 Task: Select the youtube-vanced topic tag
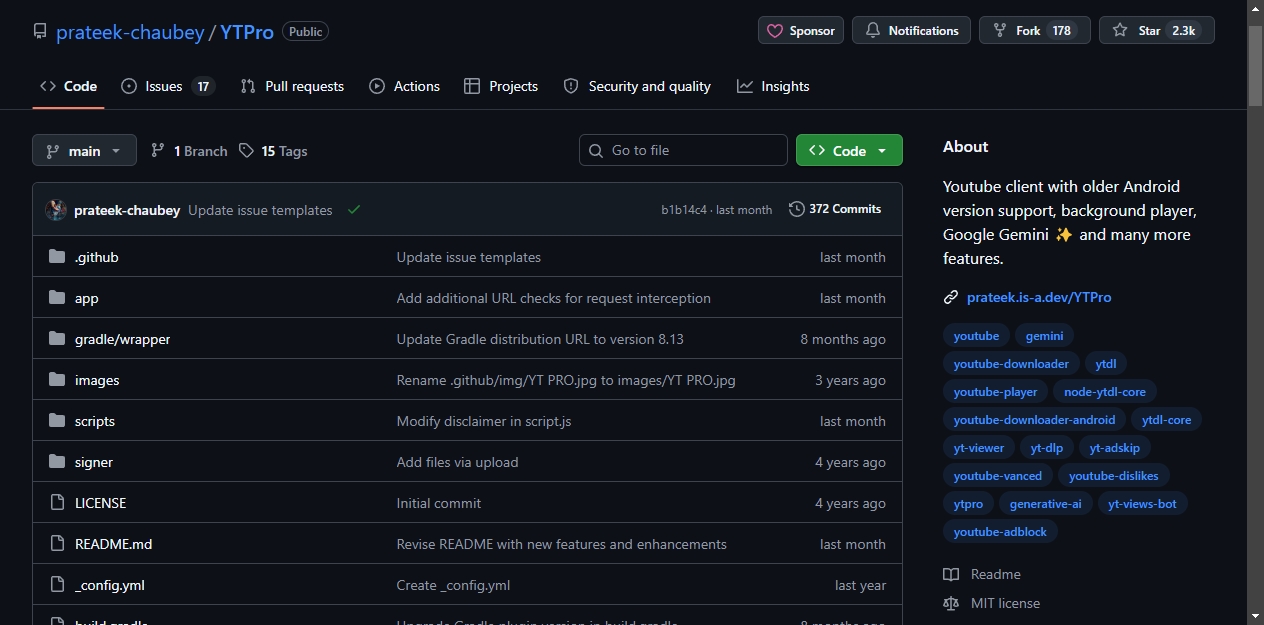pos(998,476)
